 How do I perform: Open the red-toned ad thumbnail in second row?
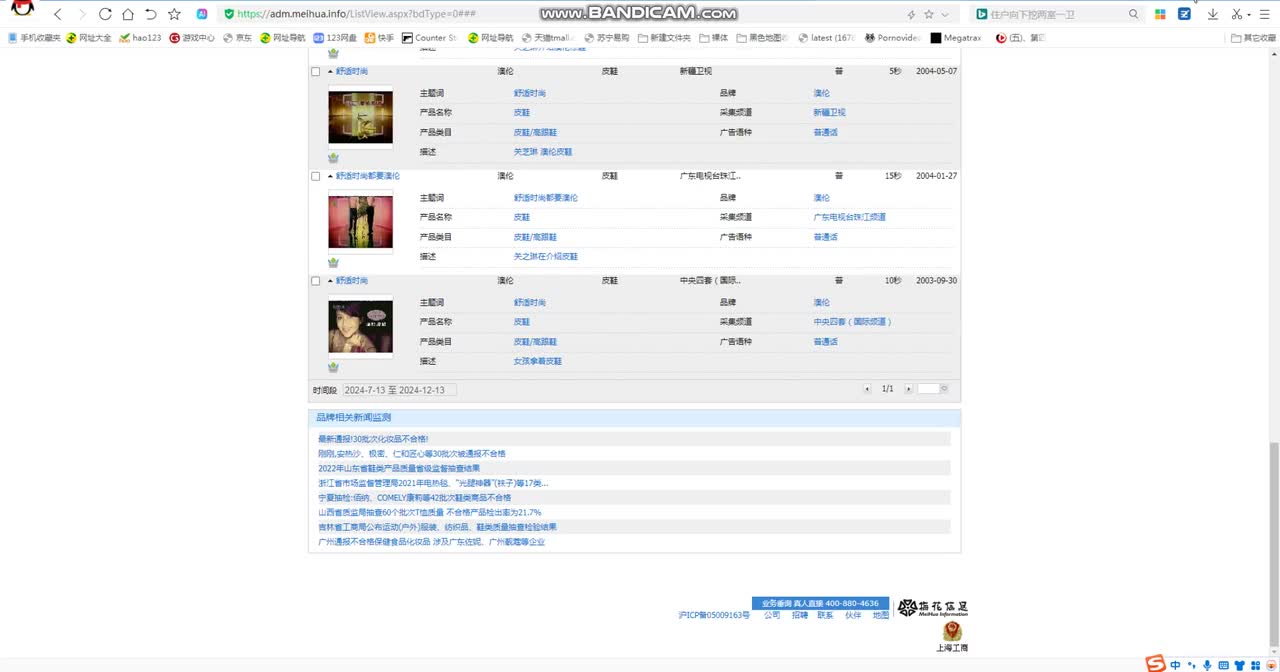[x=360, y=222]
